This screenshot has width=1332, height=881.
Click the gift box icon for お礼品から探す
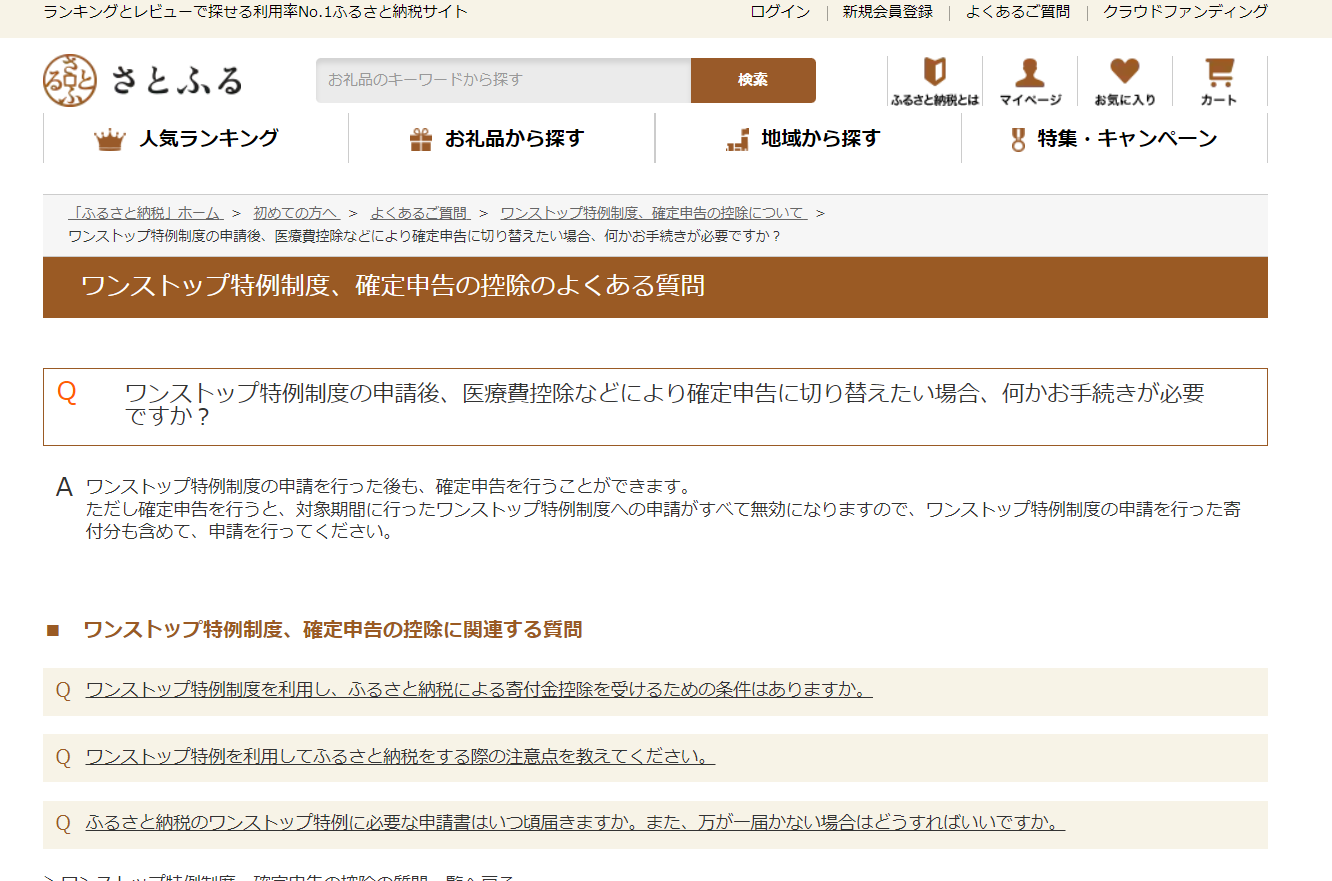tap(421, 140)
